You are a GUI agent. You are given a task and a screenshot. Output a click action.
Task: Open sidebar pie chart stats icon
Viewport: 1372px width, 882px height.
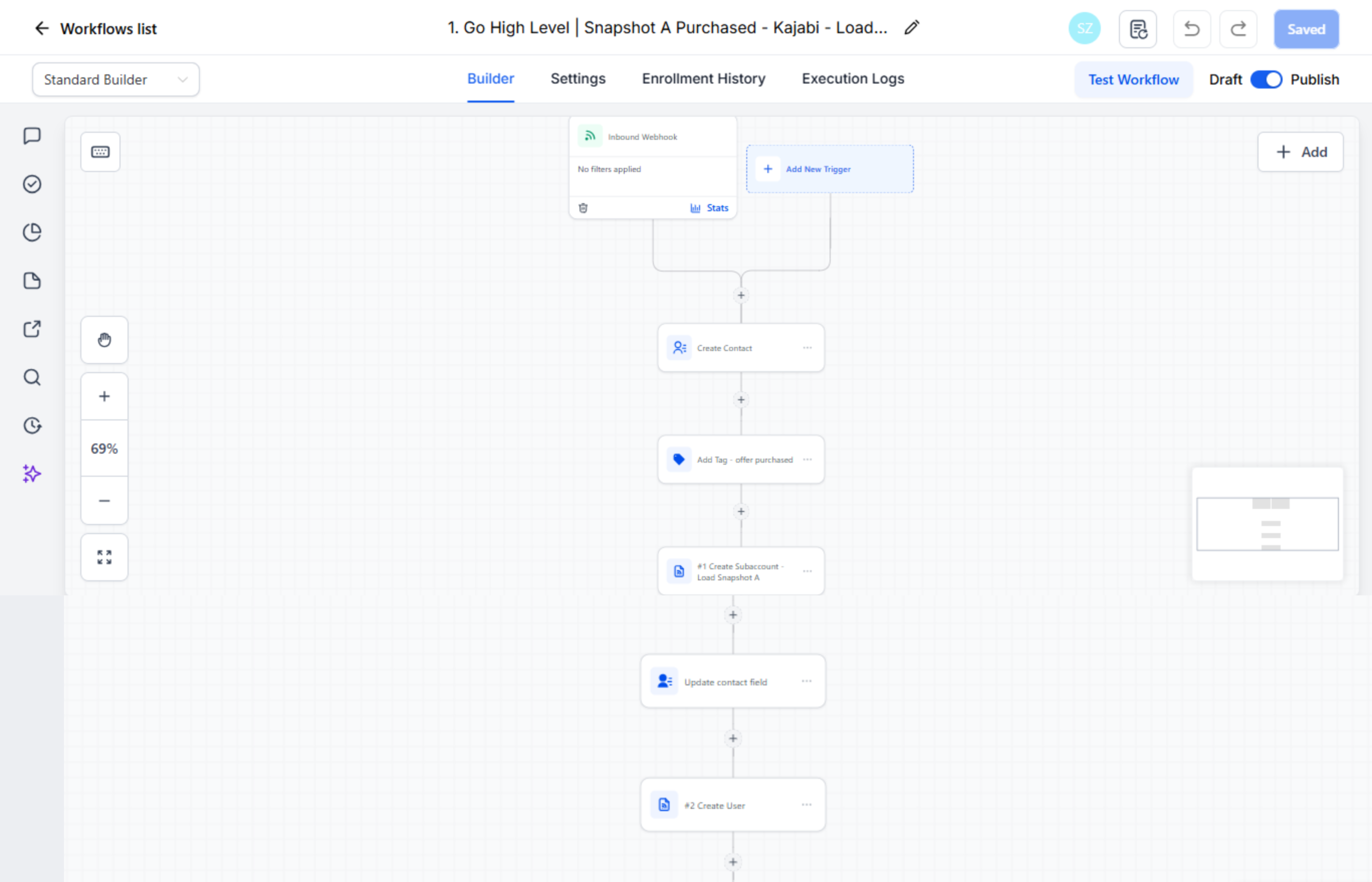(32, 233)
